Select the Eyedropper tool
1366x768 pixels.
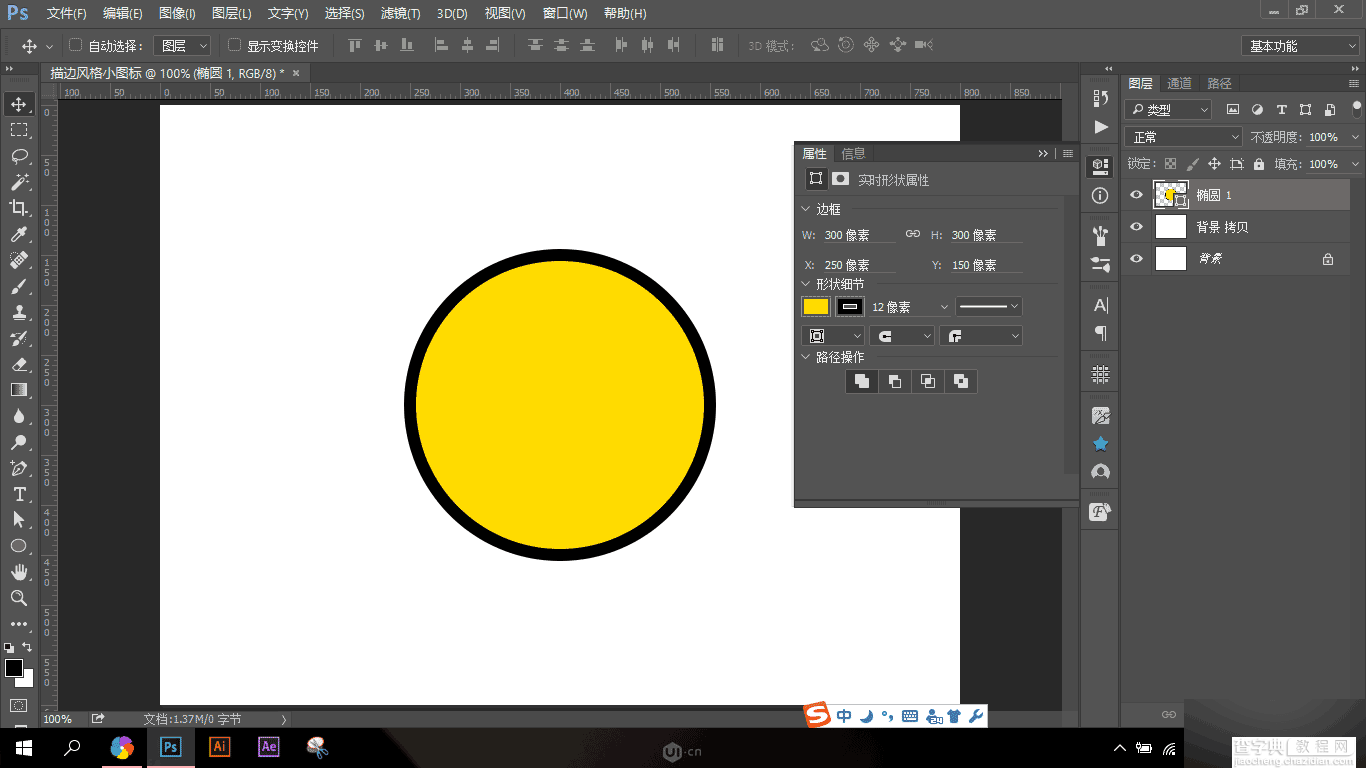[18, 234]
